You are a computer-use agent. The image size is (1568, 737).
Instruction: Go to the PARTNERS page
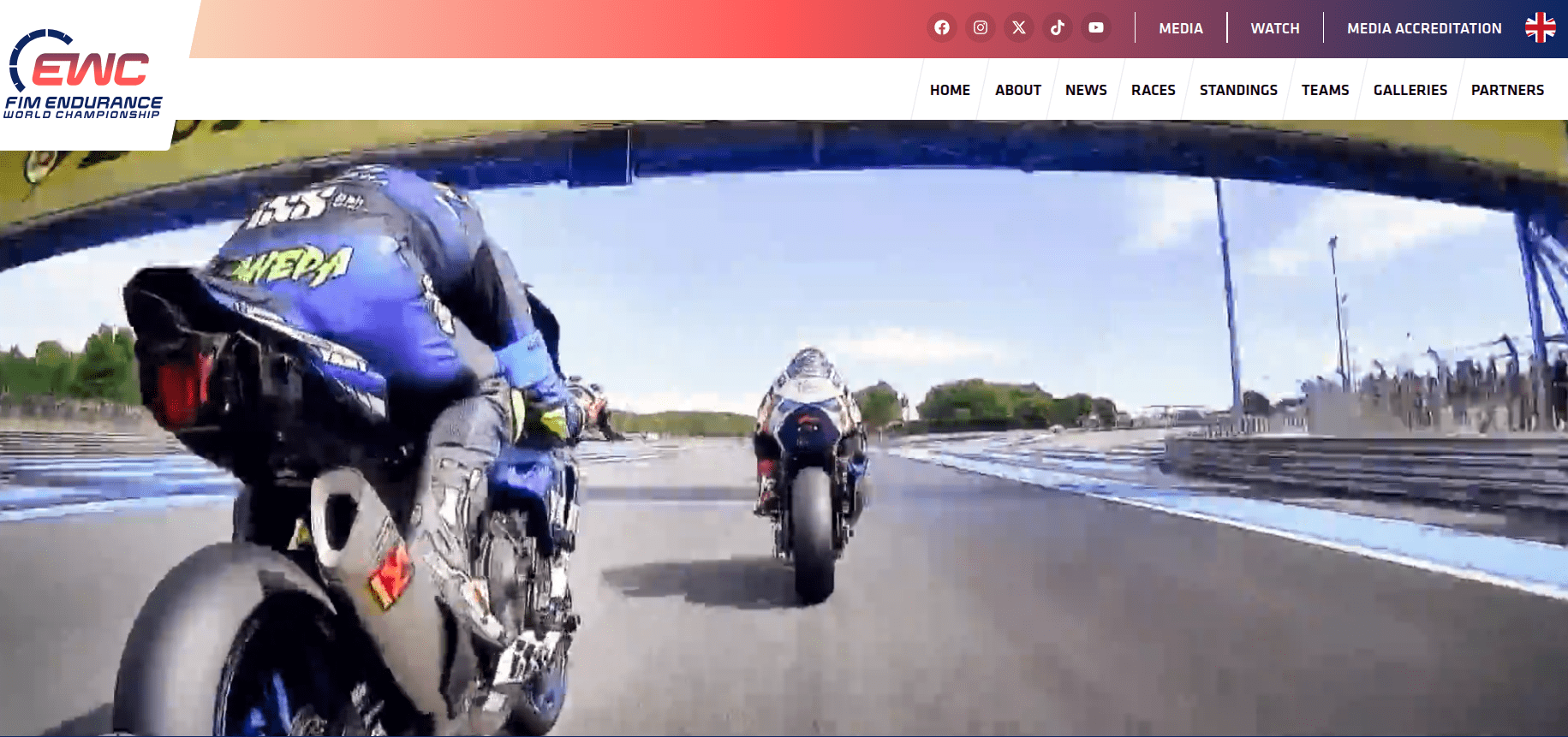click(x=1507, y=90)
